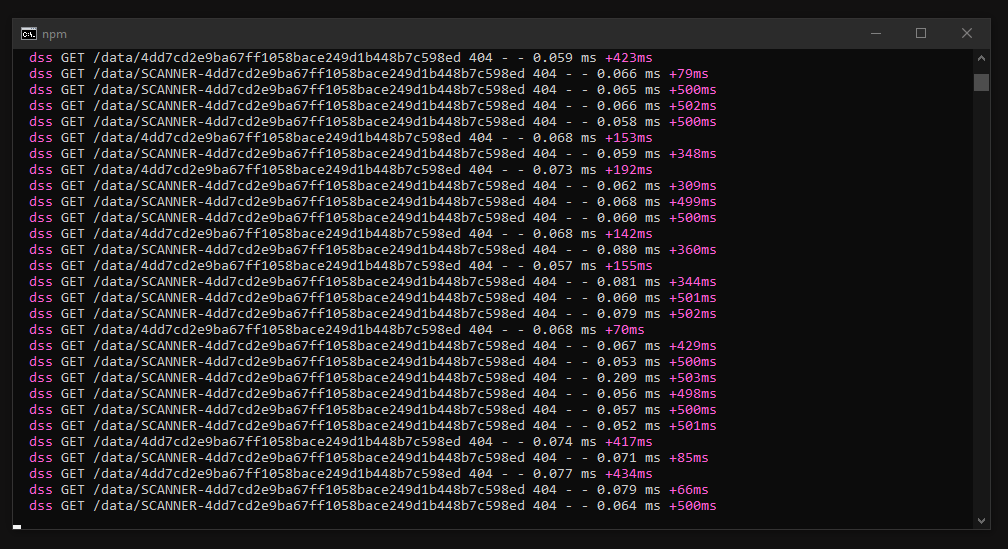1008x549 pixels.
Task: Select the '0.080' response time value
Action: click(616, 250)
